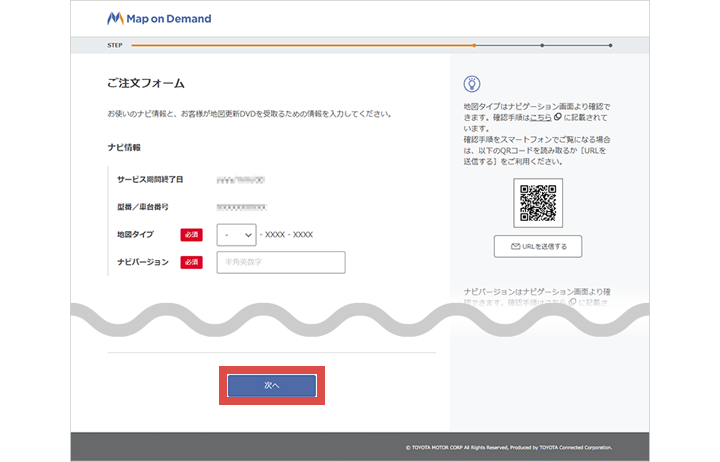Focus the ナビバージョン input field
The image size is (720, 462).
(x=281, y=262)
